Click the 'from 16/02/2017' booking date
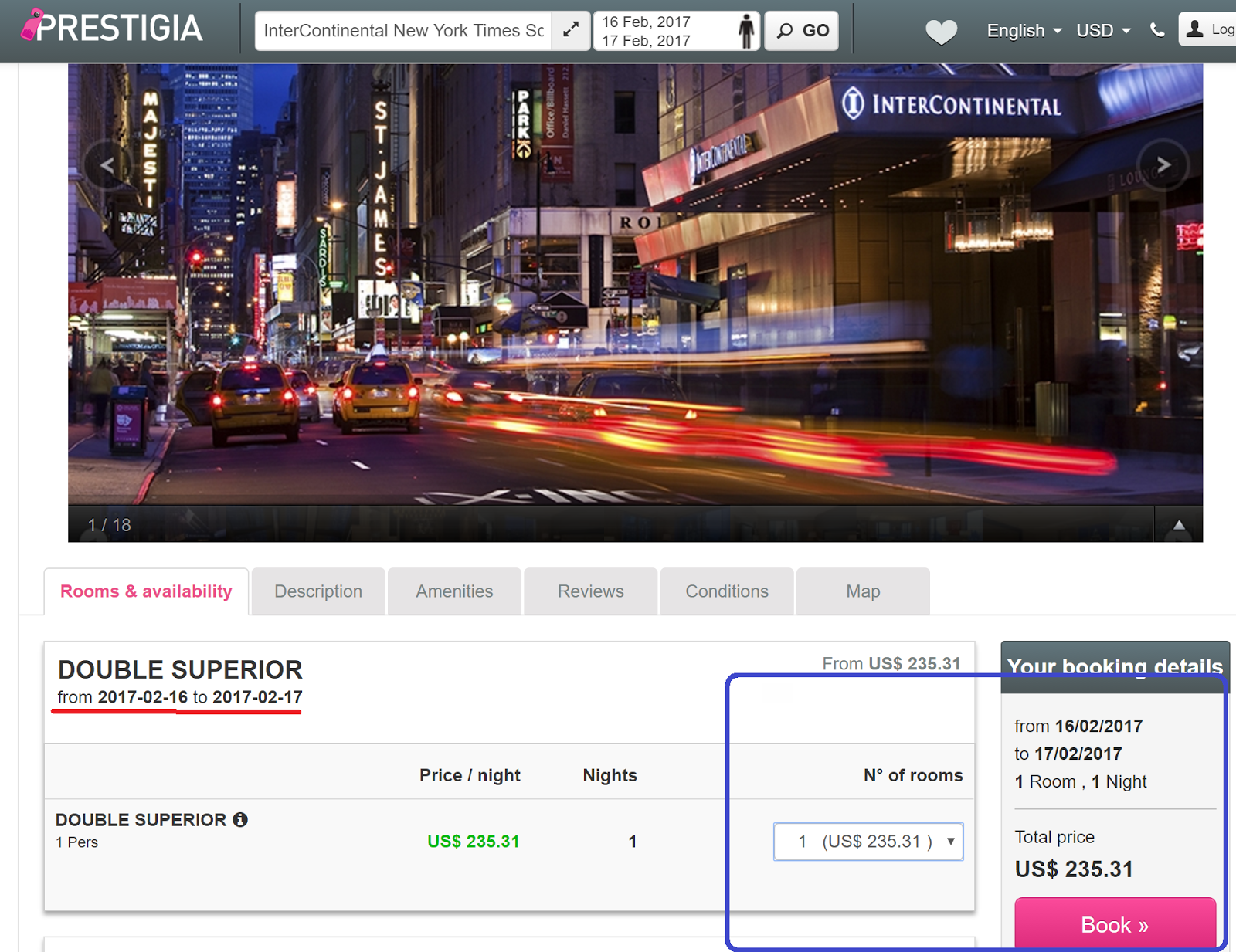The image size is (1236, 952). 1078,726
